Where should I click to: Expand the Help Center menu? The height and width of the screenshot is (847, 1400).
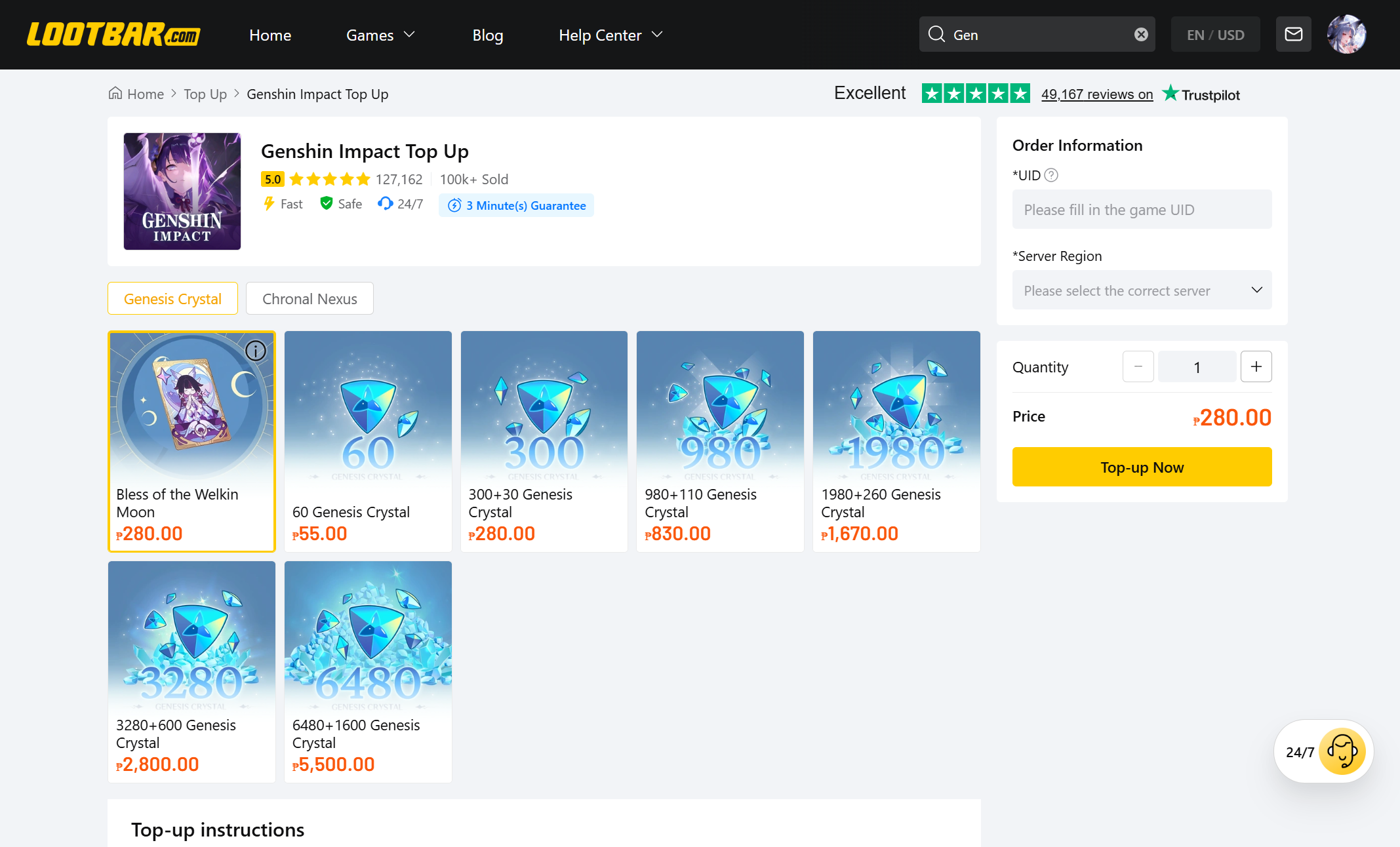[x=610, y=35]
